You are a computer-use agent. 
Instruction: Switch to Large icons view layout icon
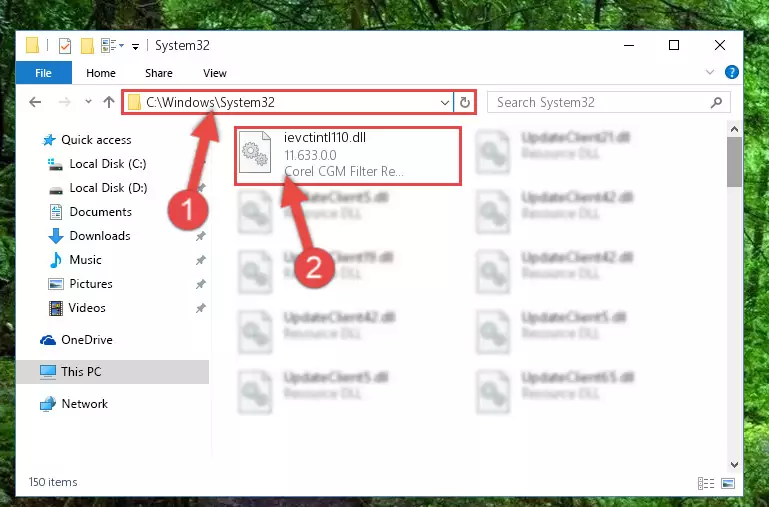[728, 483]
